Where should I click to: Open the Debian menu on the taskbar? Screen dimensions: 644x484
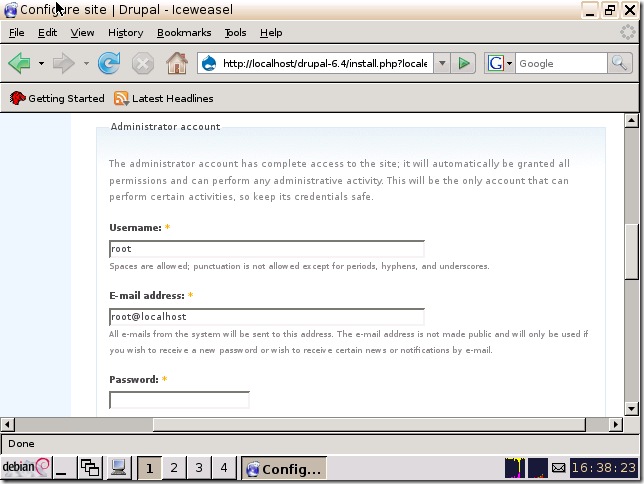click(x=25, y=467)
